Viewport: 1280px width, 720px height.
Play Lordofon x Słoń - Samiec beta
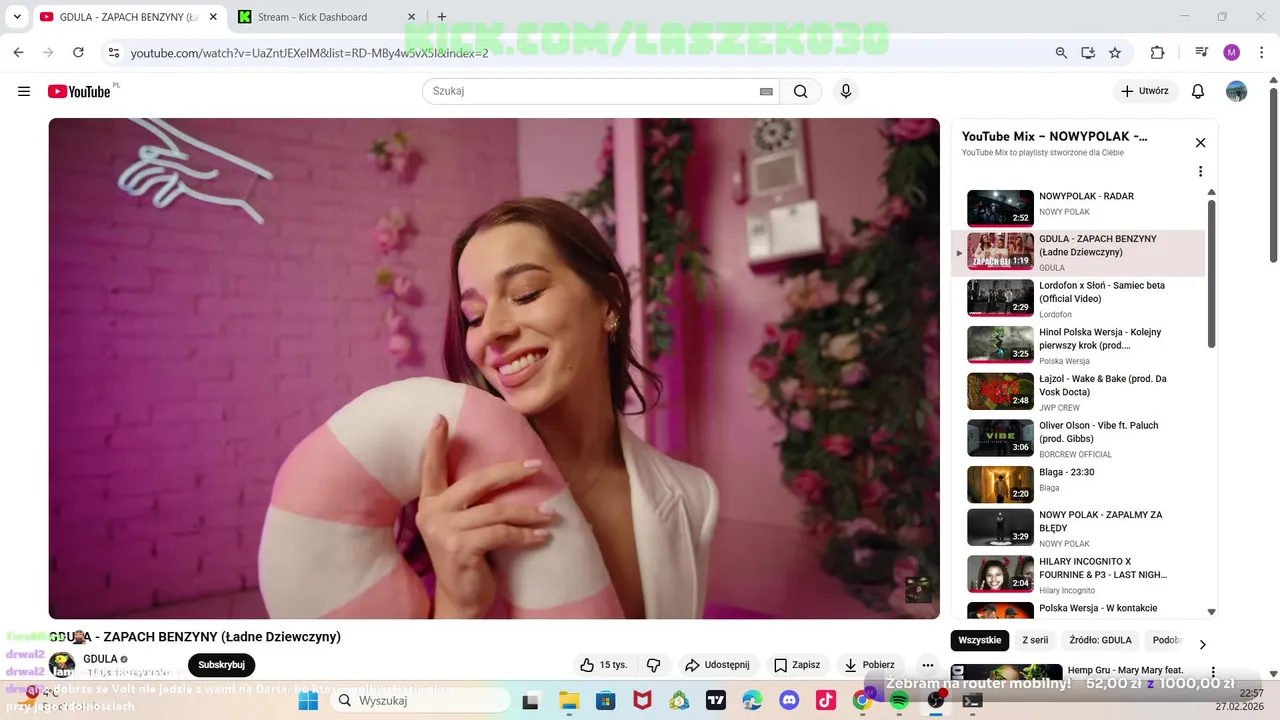tap(1080, 298)
